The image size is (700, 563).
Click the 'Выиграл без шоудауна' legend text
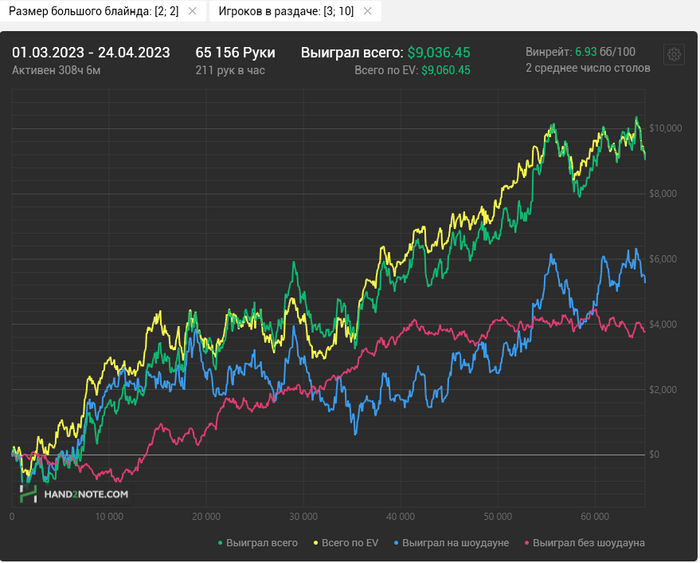589,543
